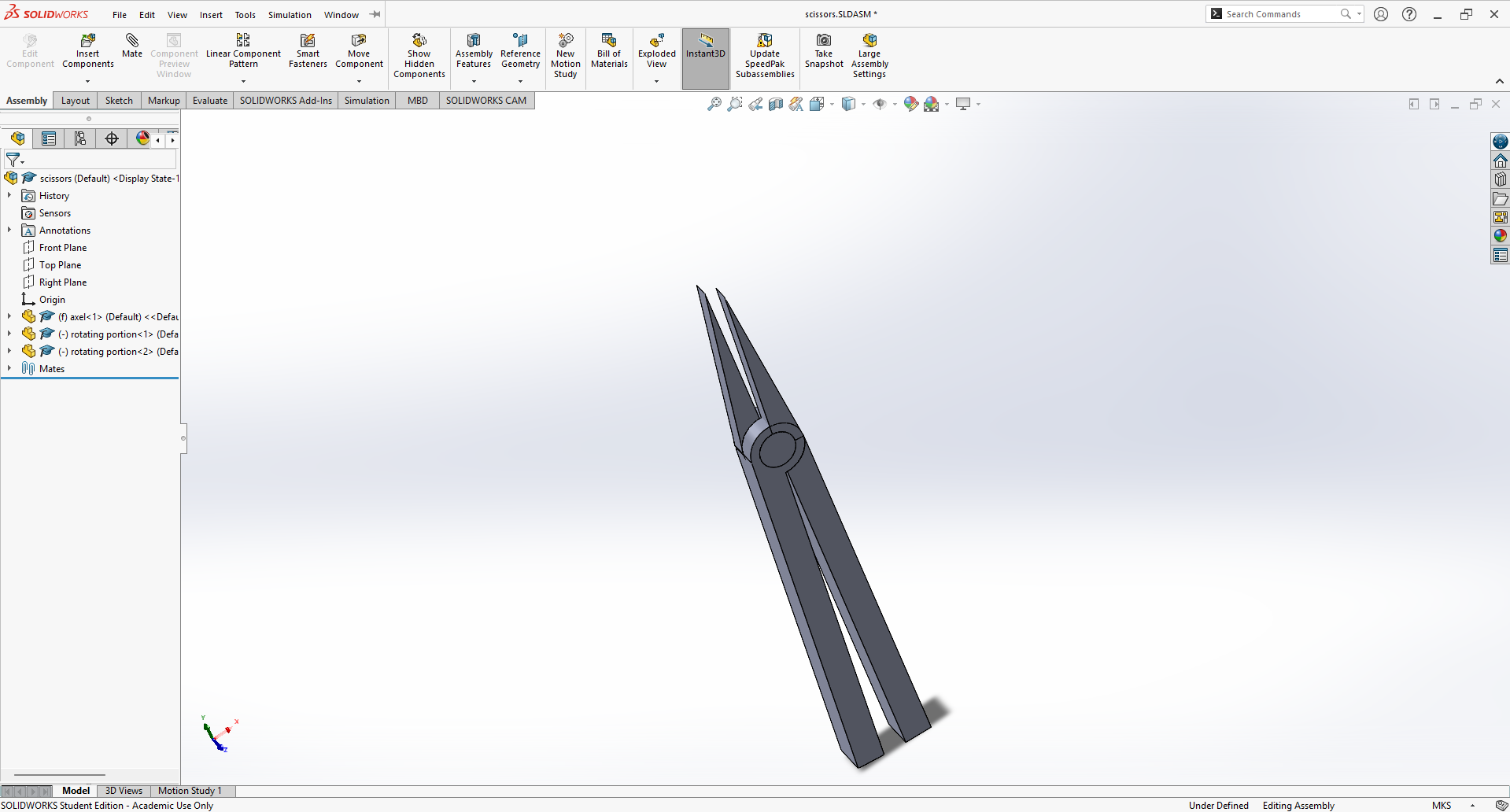1510x812 pixels.
Task: Open Smart Fasteners tool
Action: point(308,51)
